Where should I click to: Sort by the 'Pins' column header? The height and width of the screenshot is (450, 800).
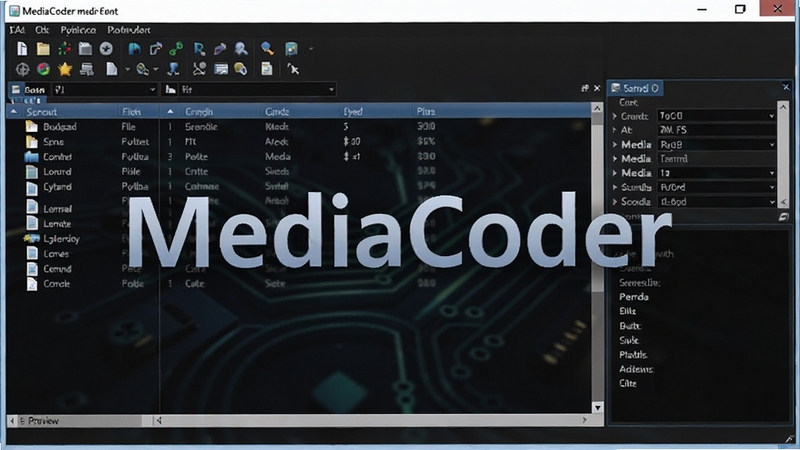point(426,112)
